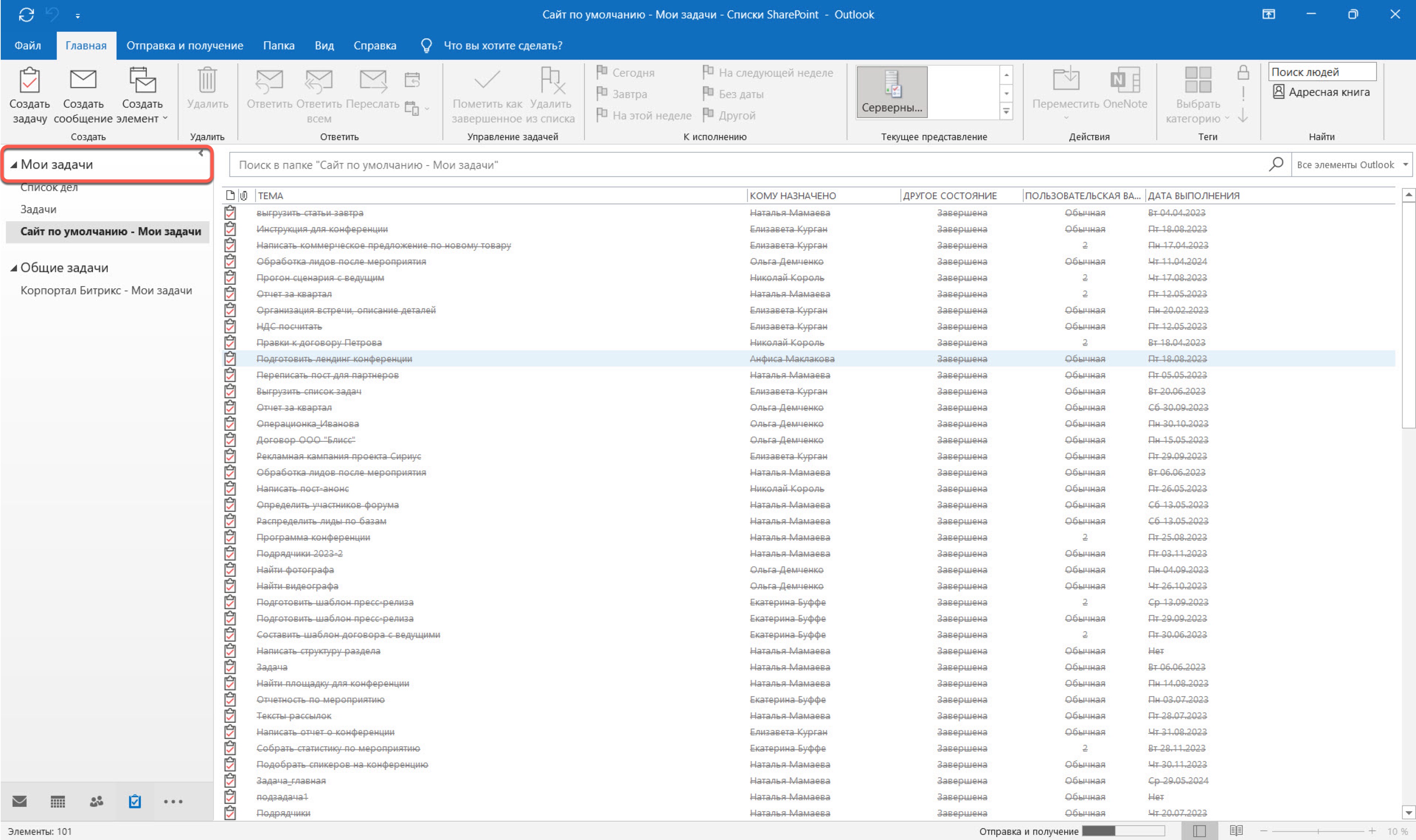The width and height of the screenshot is (1416, 840).
Task: Click the Create Message envelope icon
Action: click(x=83, y=80)
